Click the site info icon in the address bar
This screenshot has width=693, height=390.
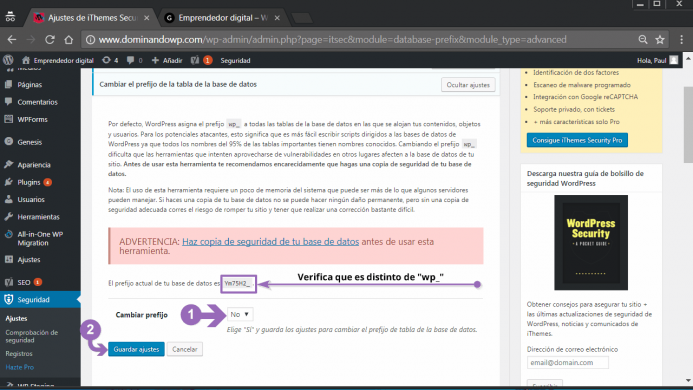[90, 40]
